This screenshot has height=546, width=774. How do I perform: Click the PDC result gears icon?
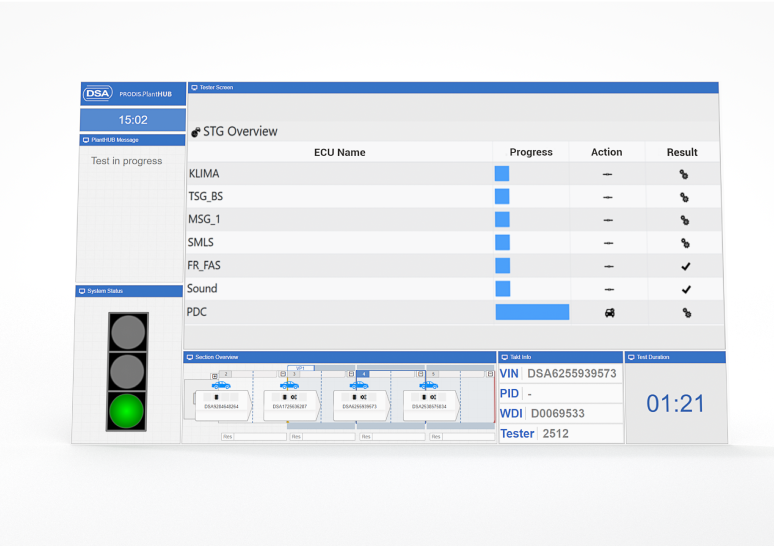(685, 312)
